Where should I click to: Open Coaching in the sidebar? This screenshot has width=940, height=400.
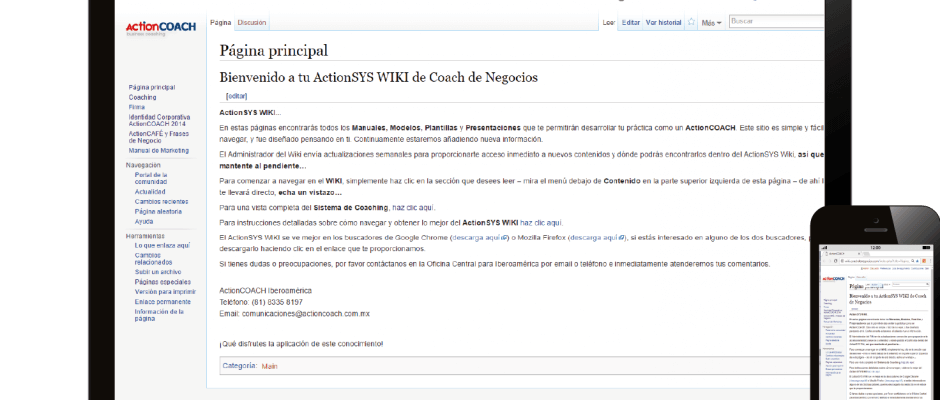(143, 97)
